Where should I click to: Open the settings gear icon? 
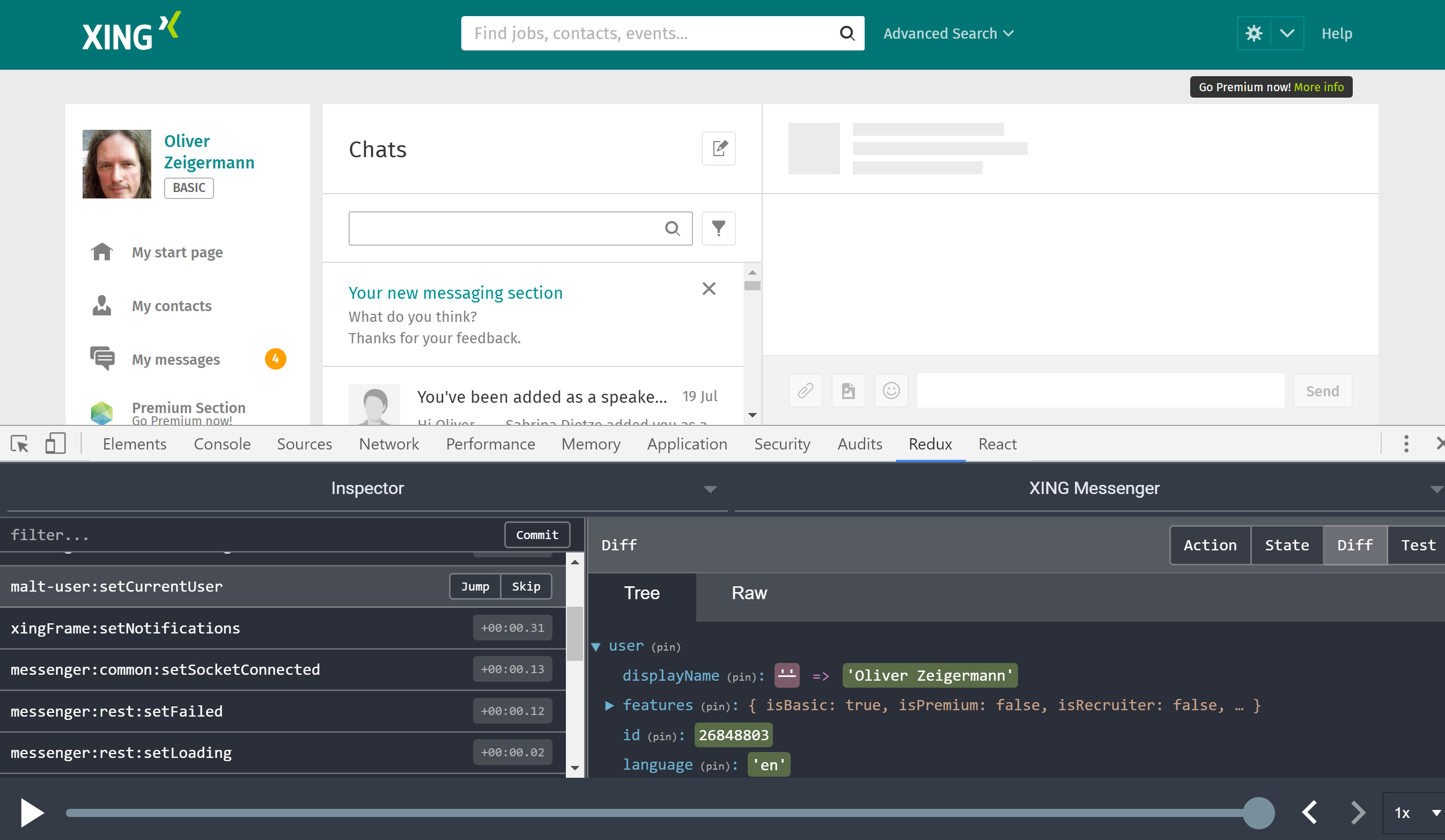pyautogui.click(x=1254, y=33)
